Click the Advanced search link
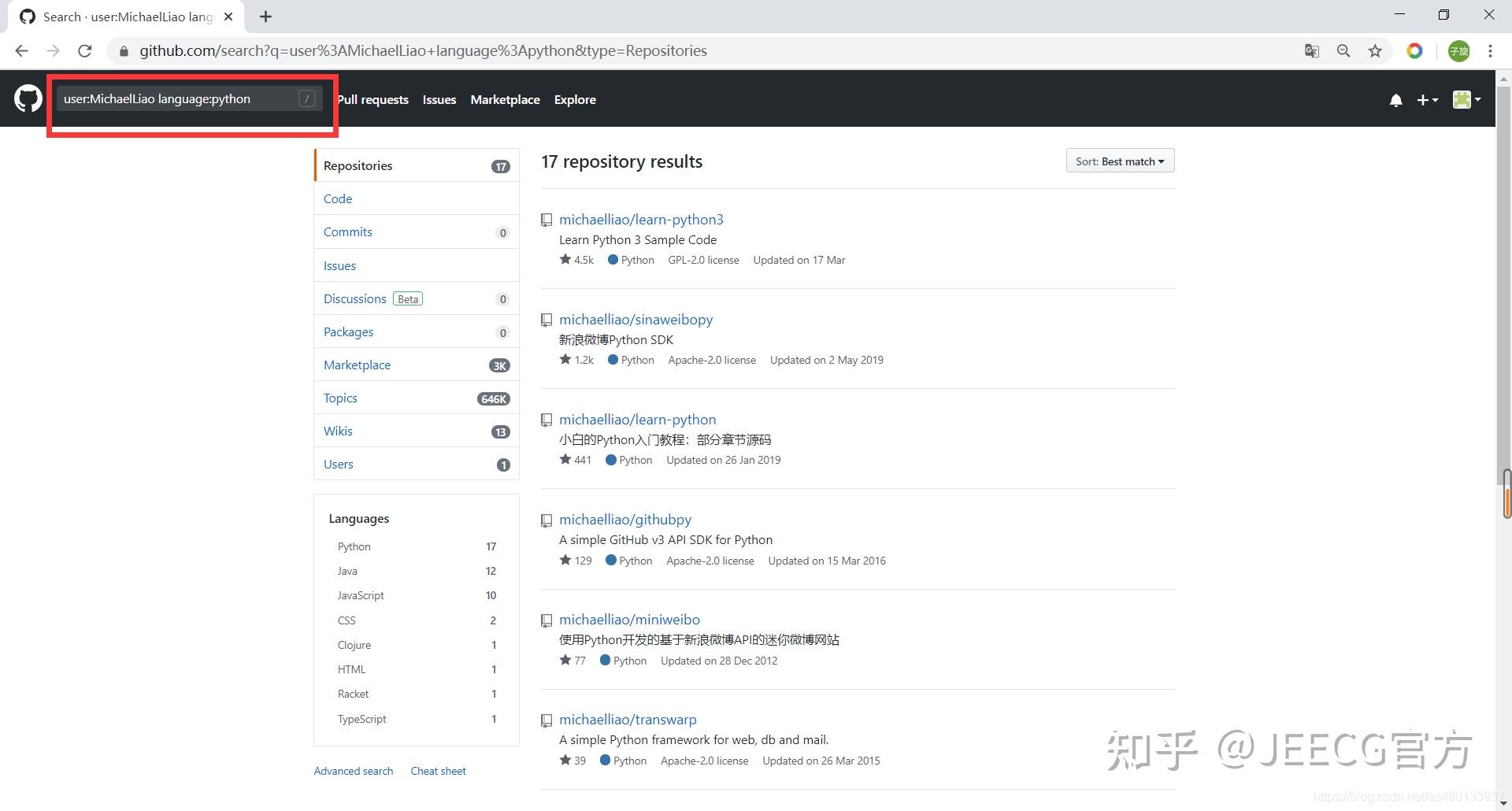 coord(354,771)
